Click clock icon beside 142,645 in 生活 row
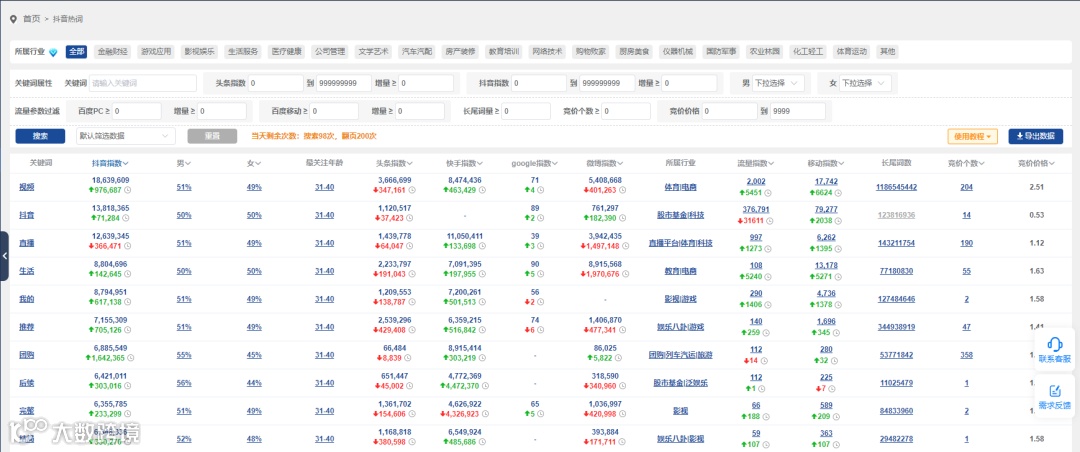Screen dimensions: 1080x452 (x=127, y=274)
